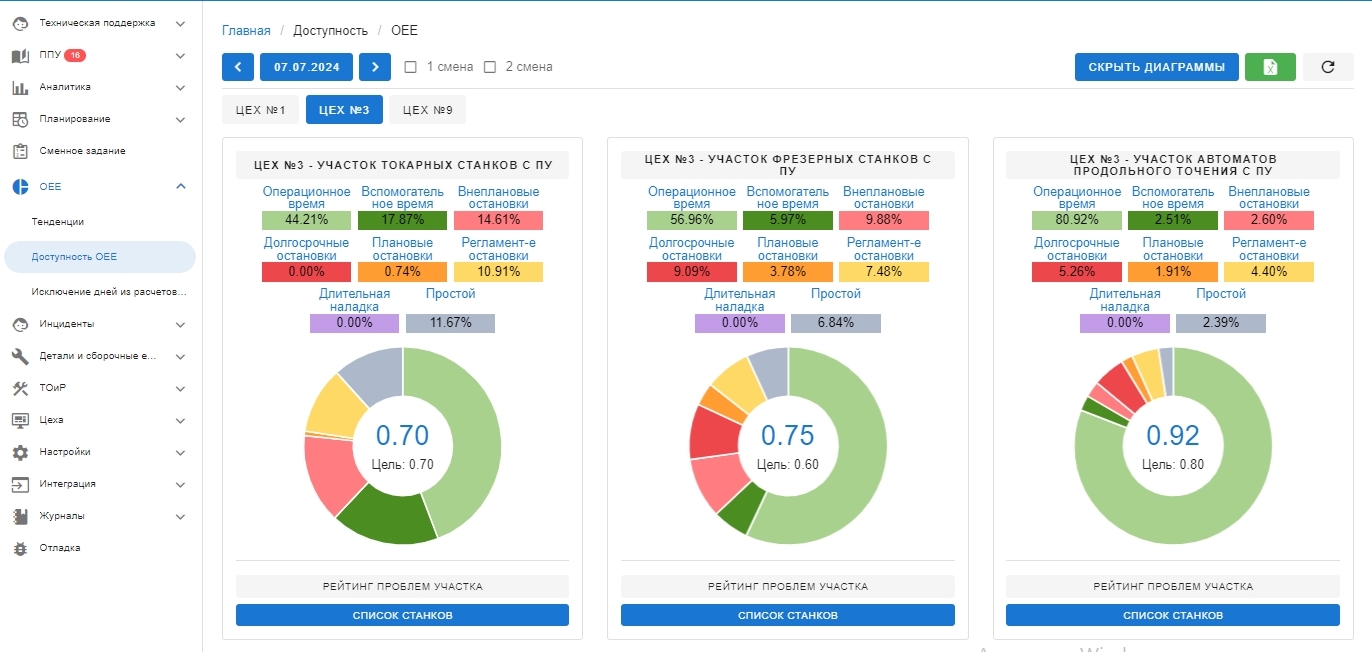The image size is (1372, 652).
Task: Switch to the ЦЕХ №1 tab
Action: 260,110
